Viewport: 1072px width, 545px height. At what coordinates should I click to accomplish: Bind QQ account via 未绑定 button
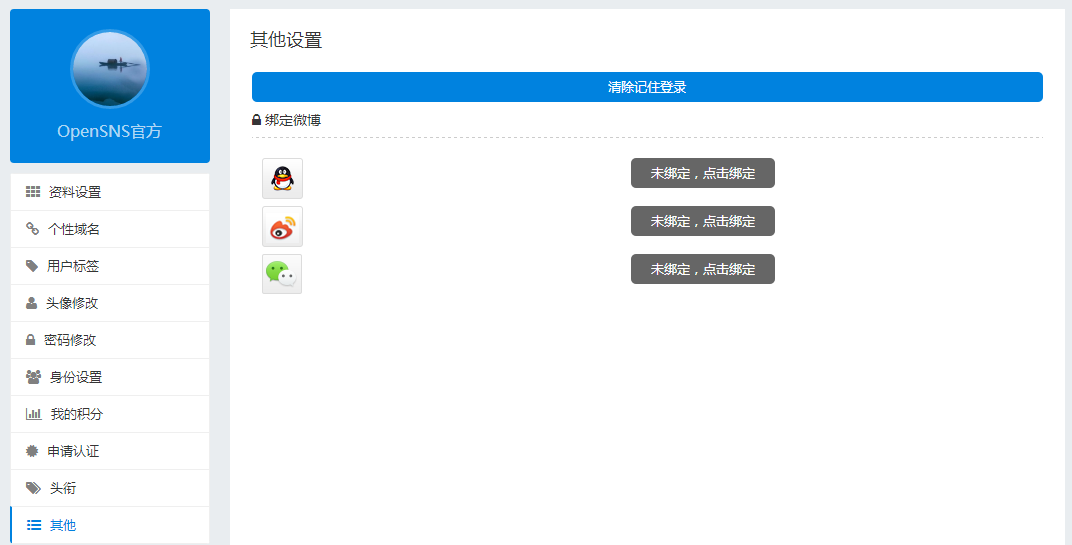703,173
